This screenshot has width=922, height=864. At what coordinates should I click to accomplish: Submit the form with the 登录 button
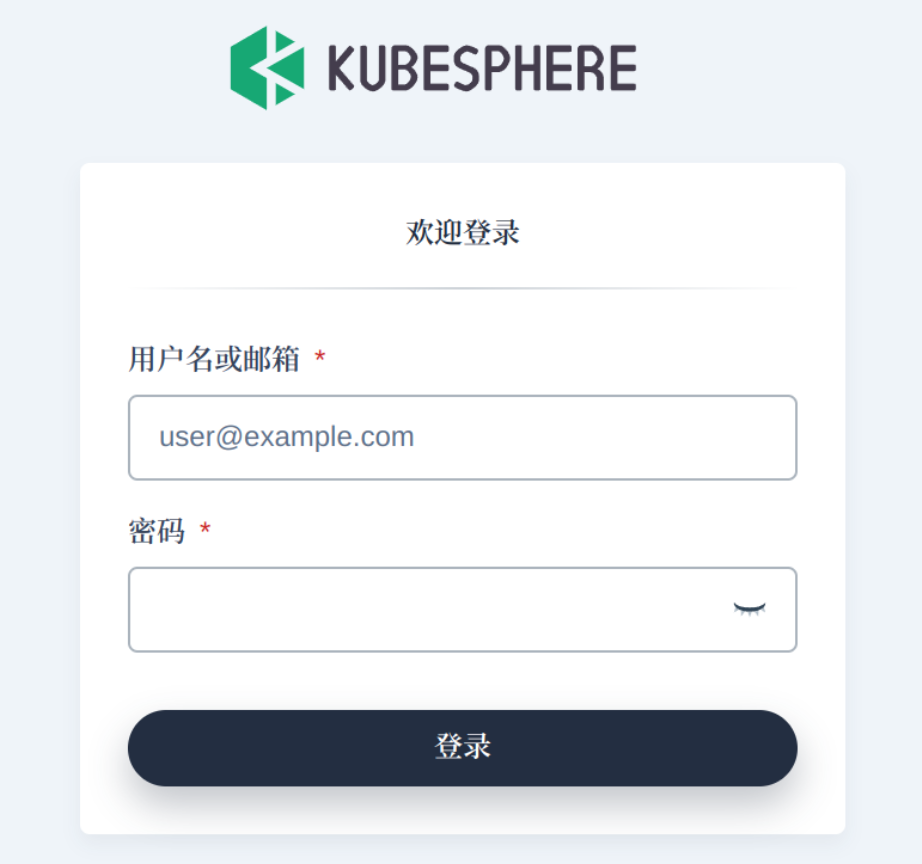pyautogui.click(x=462, y=748)
